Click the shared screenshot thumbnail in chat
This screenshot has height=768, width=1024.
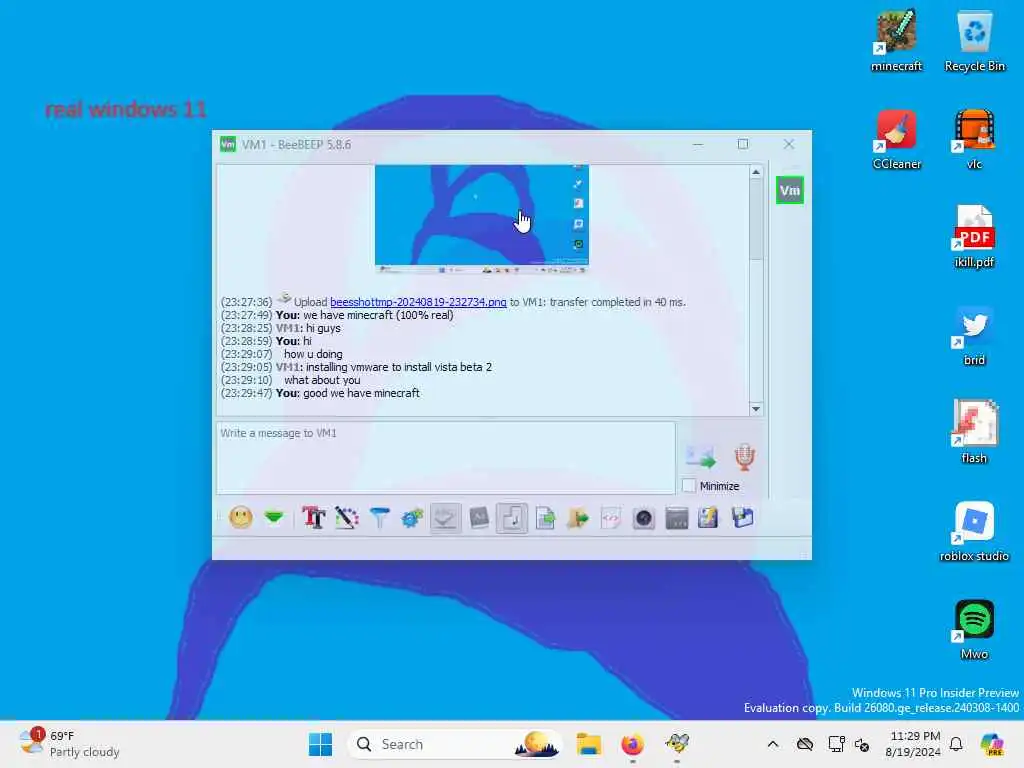(x=482, y=218)
